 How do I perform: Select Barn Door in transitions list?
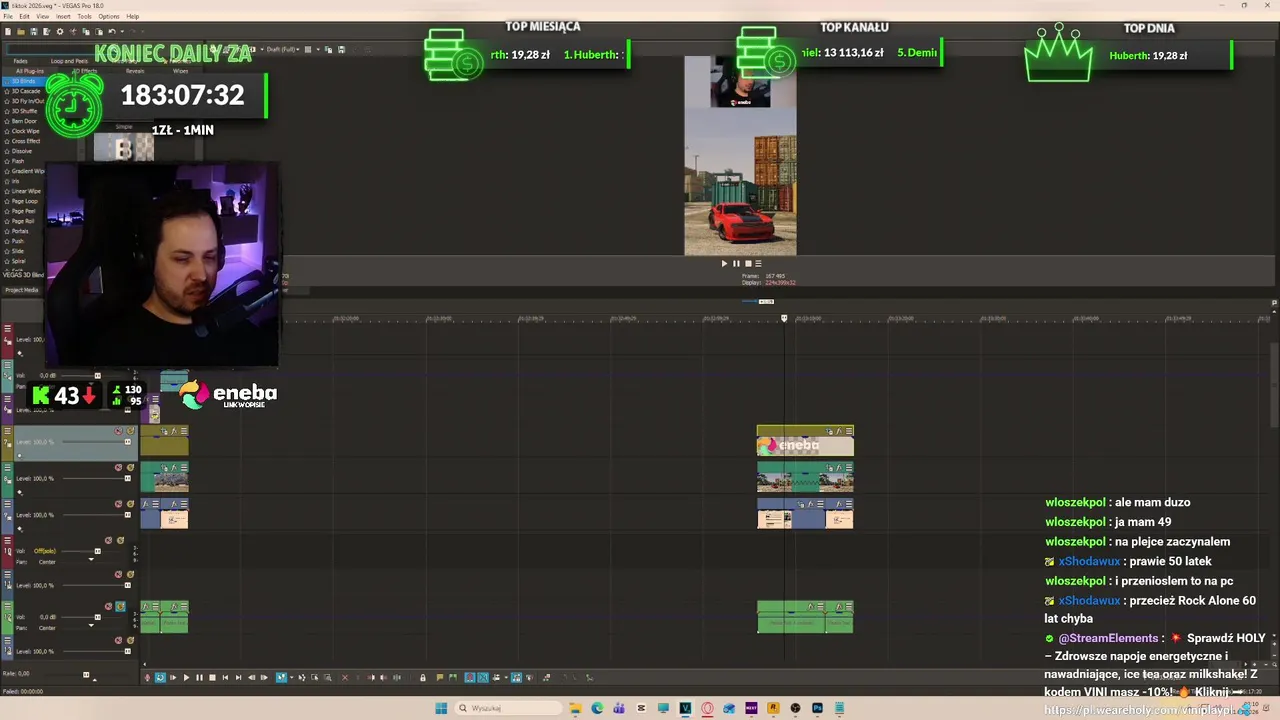pos(24,121)
